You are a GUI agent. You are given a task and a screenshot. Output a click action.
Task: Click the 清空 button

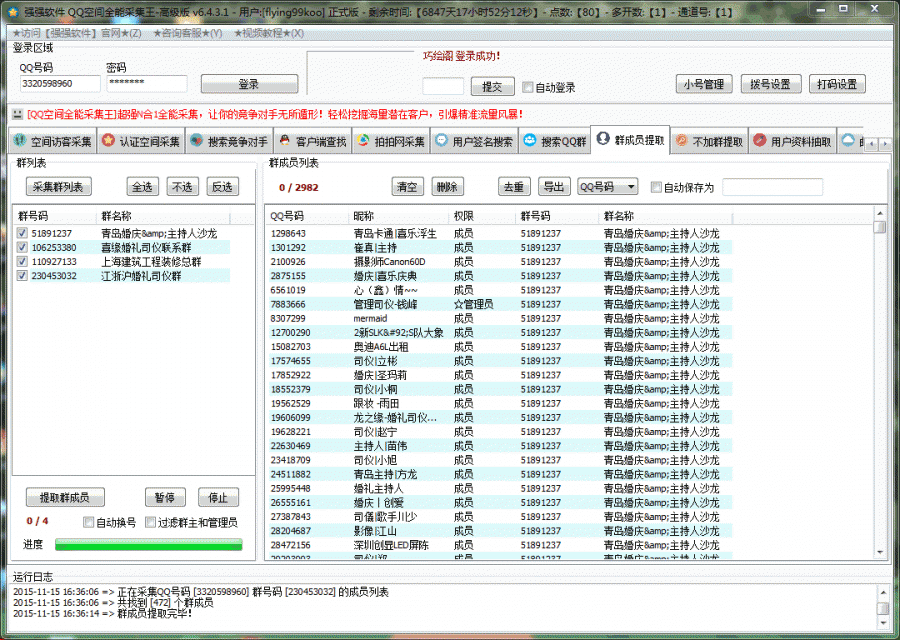point(407,187)
